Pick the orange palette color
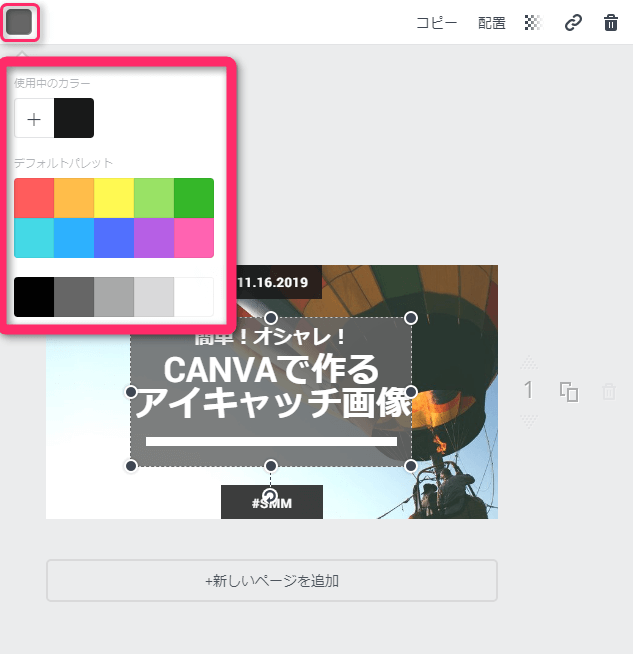The width and height of the screenshot is (633, 654). (74, 198)
